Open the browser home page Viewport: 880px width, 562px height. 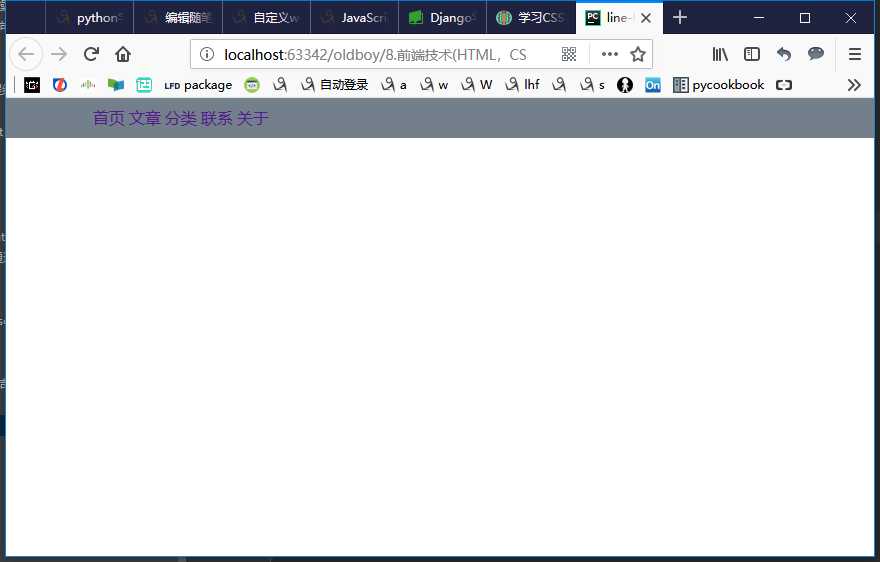[x=123, y=54]
